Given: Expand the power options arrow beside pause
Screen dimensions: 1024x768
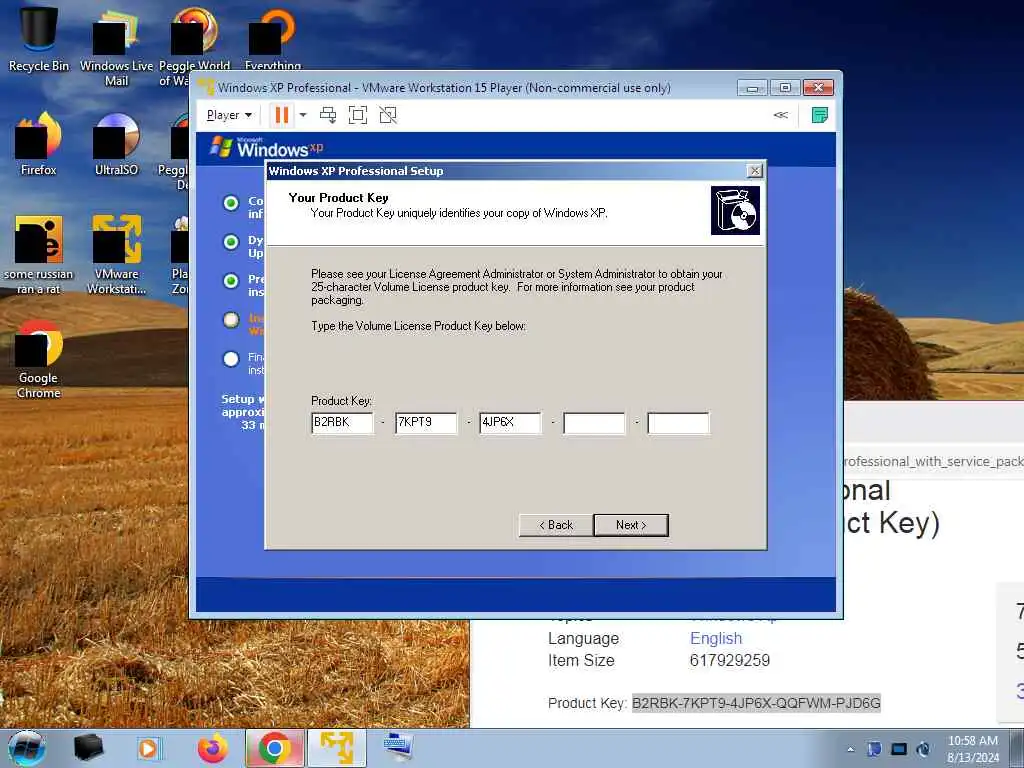Looking at the screenshot, I should [303, 116].
